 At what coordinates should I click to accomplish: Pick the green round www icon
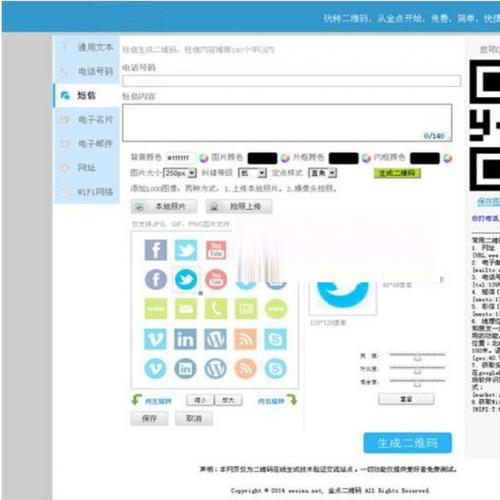click(276, 309)
